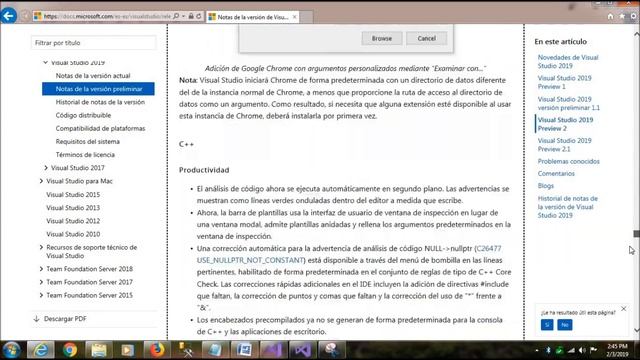Image resolution: width=640 pixels, height=360 pixels.
Task: Open the Word document taskbar icon
Action: point(244,350)
